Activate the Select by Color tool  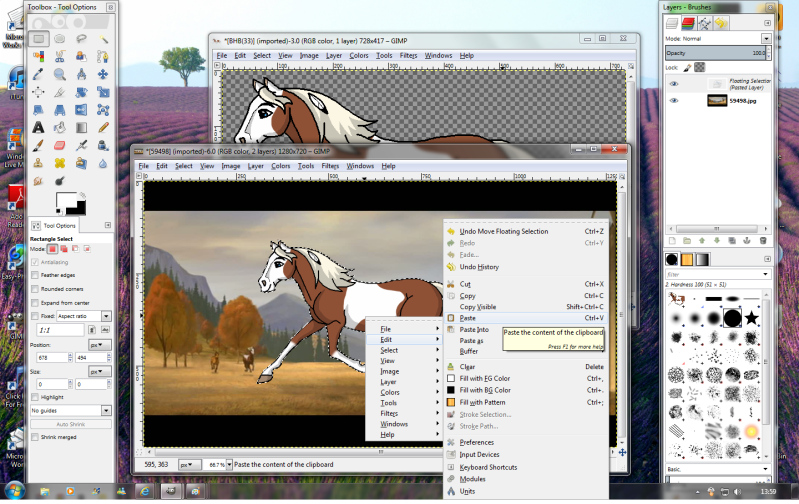pos(38,57)
